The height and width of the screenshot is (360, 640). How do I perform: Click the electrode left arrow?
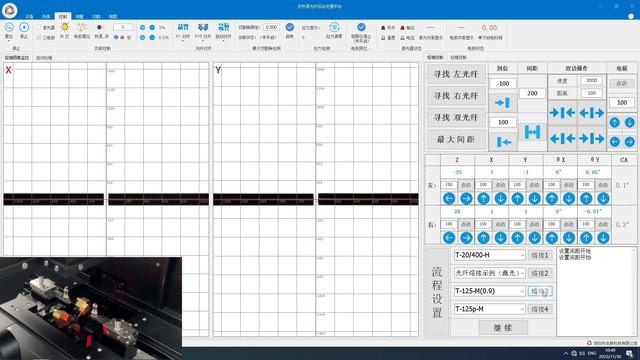click(x=615, y=142)
